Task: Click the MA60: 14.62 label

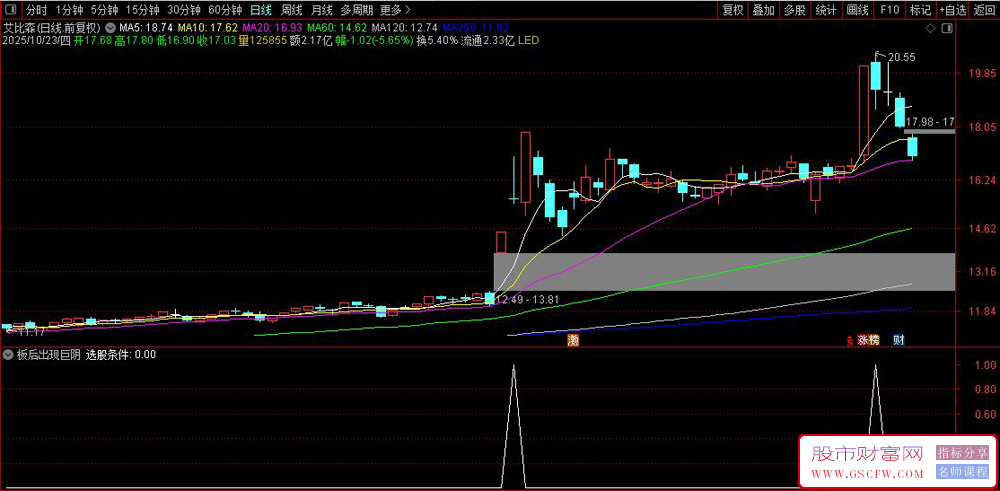Action: 337,28
